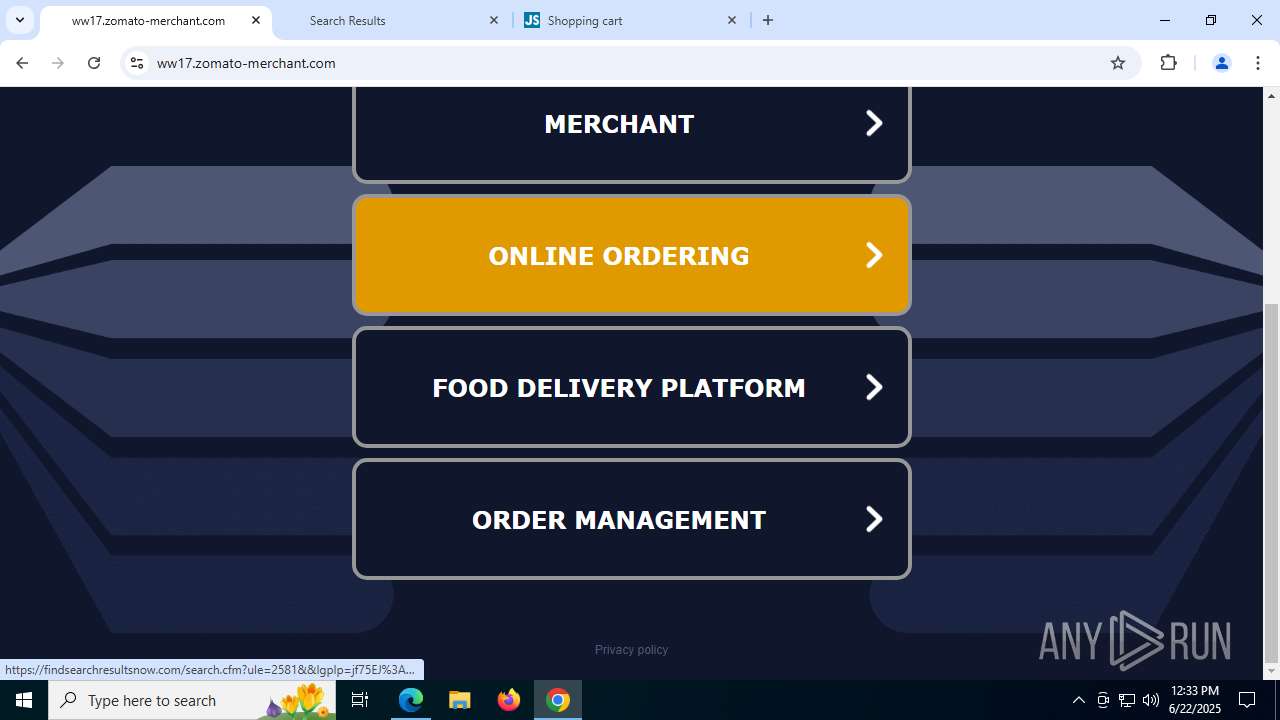Image resolution: width=1280 pixels, height=720 pixels.
Task: Click the scrollbar up arrow
Action: coord(1271,95)
